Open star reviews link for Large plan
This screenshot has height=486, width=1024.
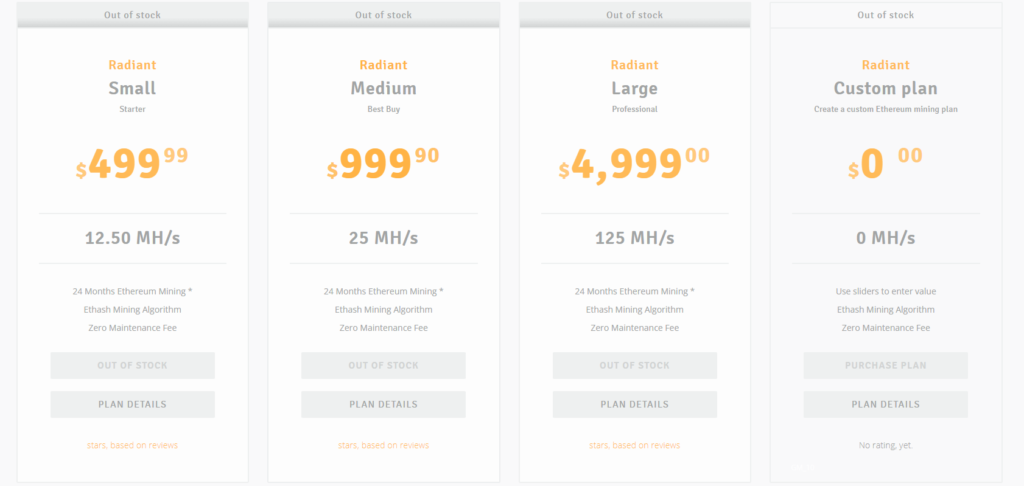tap(635, 446)
